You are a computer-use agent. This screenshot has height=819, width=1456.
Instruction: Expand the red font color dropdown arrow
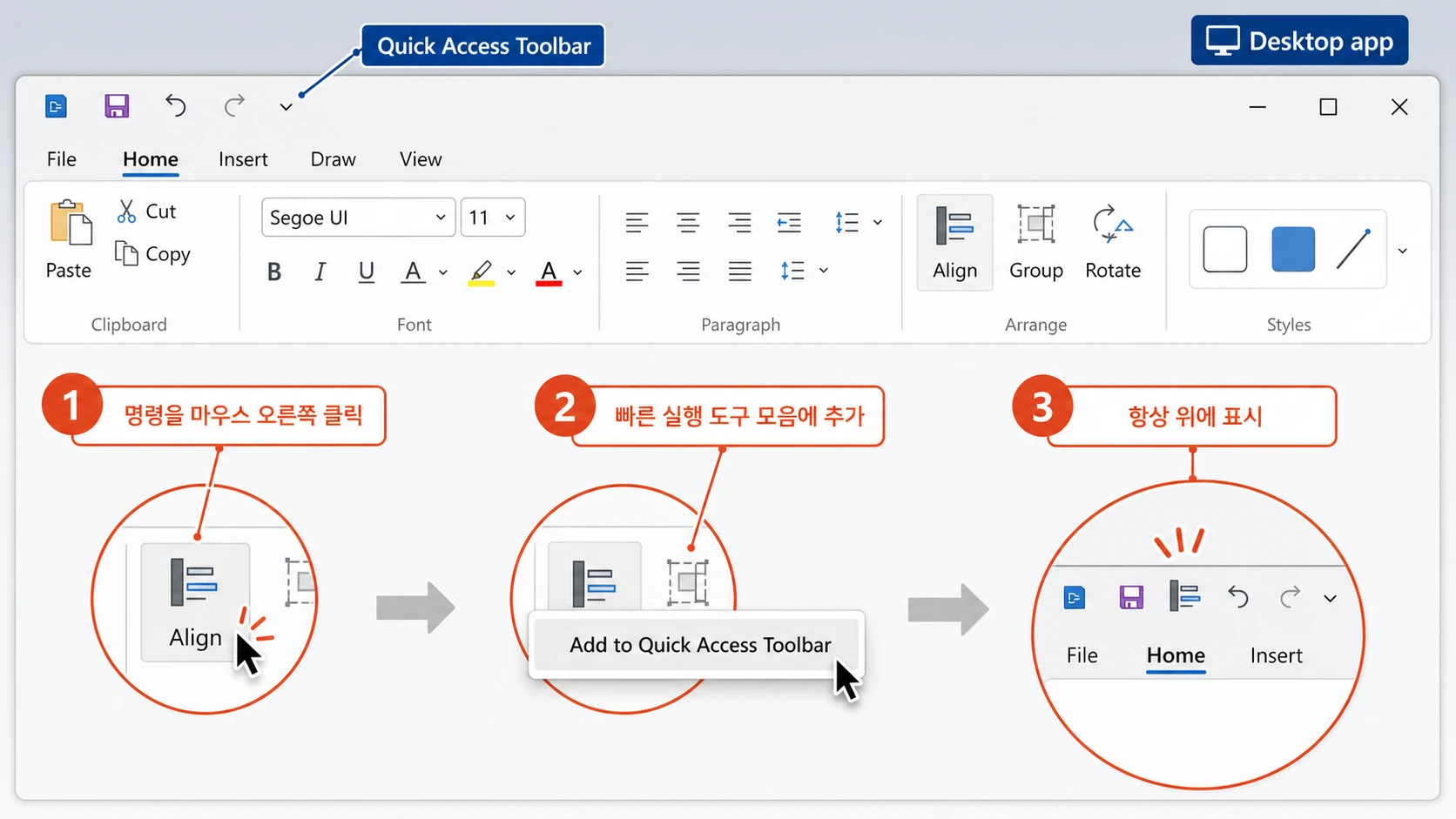577,273
